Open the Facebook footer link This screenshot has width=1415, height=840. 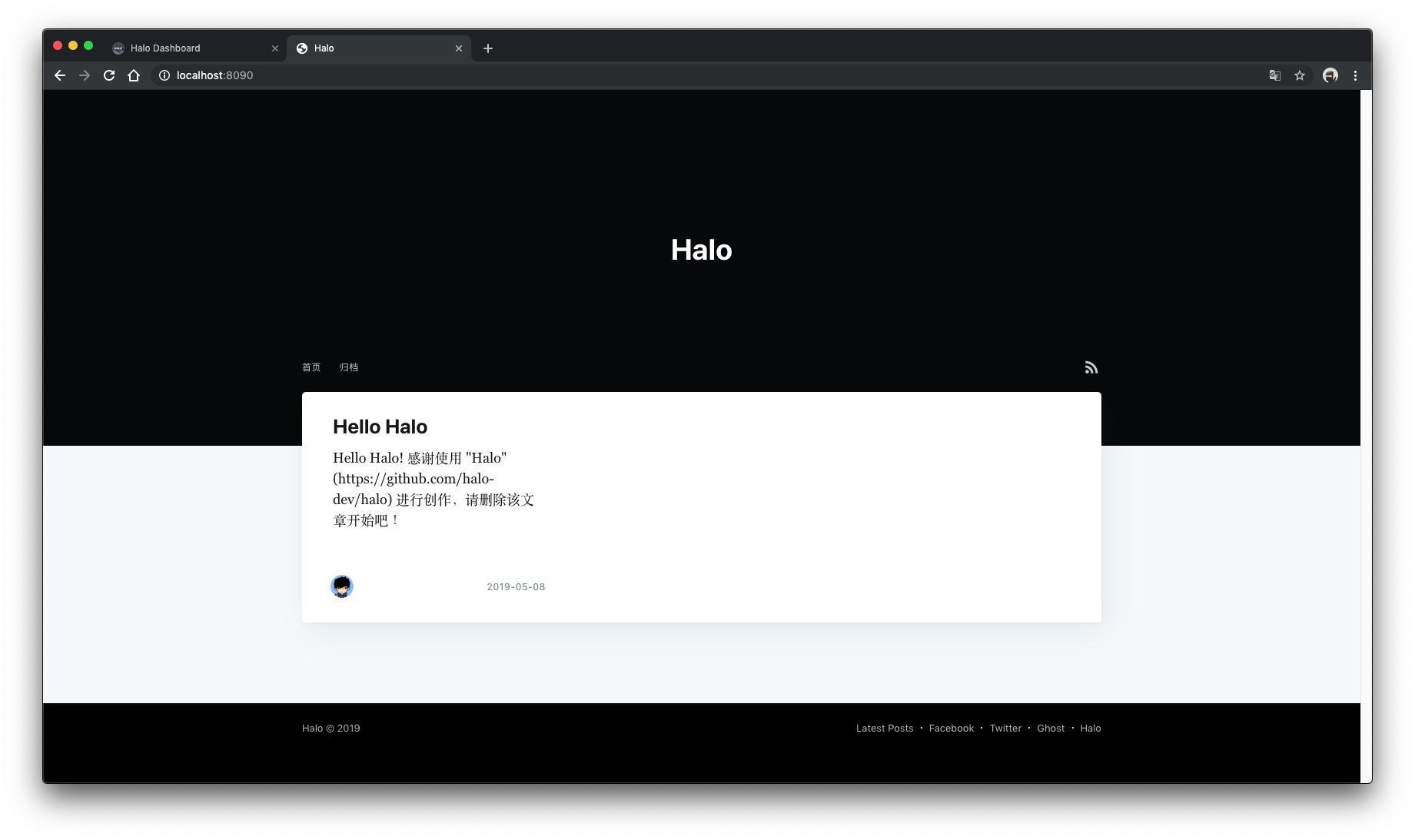[952, 729]
